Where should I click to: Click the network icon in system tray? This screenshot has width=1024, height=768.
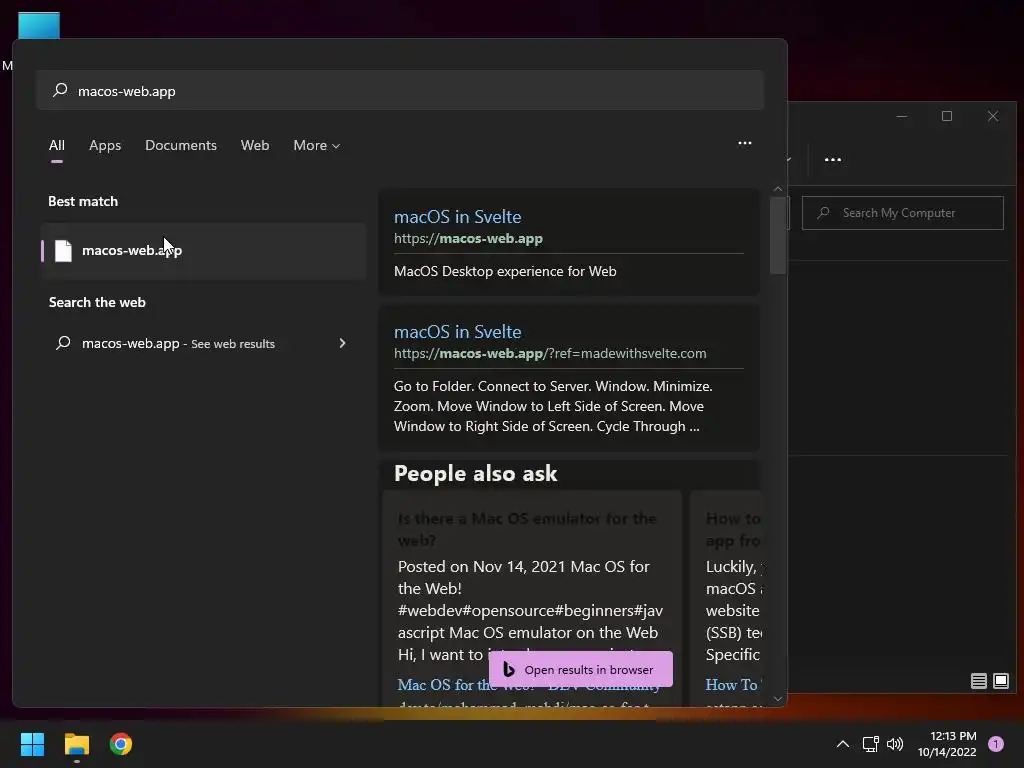click(x=871, y=744)
